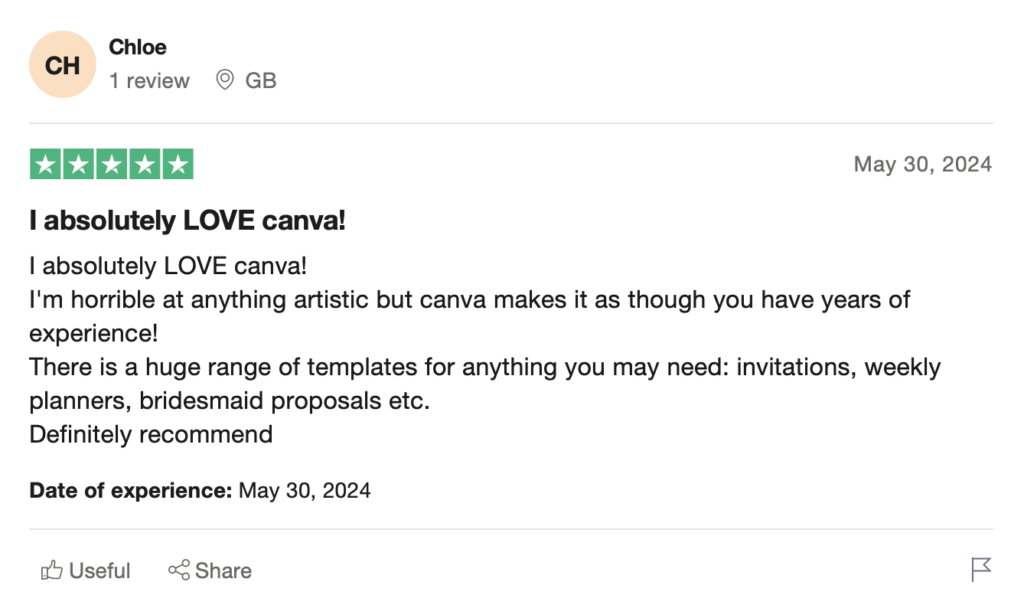
Task: Click the fifth green rating star
Action: [177, 165]
